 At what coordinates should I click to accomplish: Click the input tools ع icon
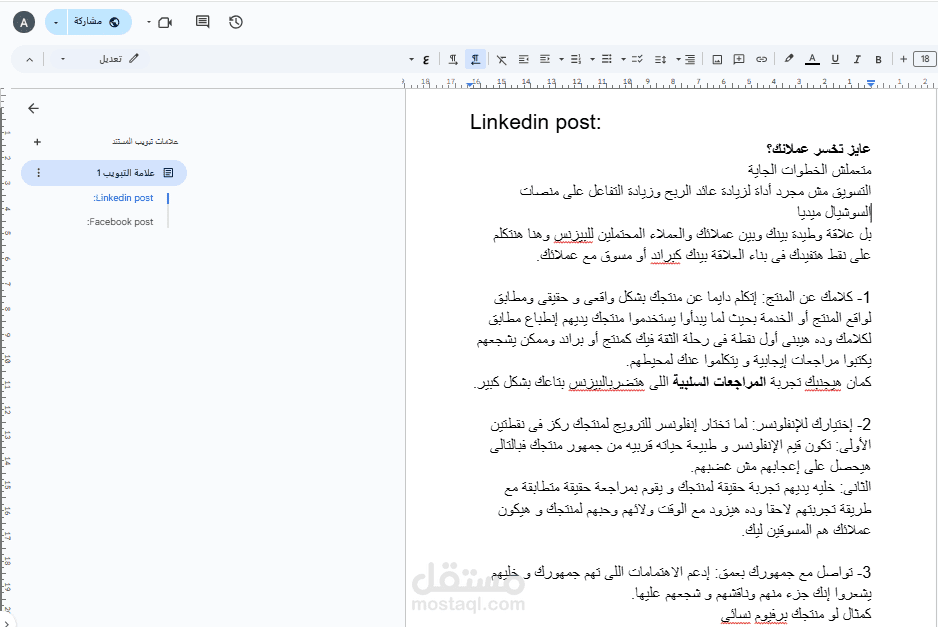[426, 59]
